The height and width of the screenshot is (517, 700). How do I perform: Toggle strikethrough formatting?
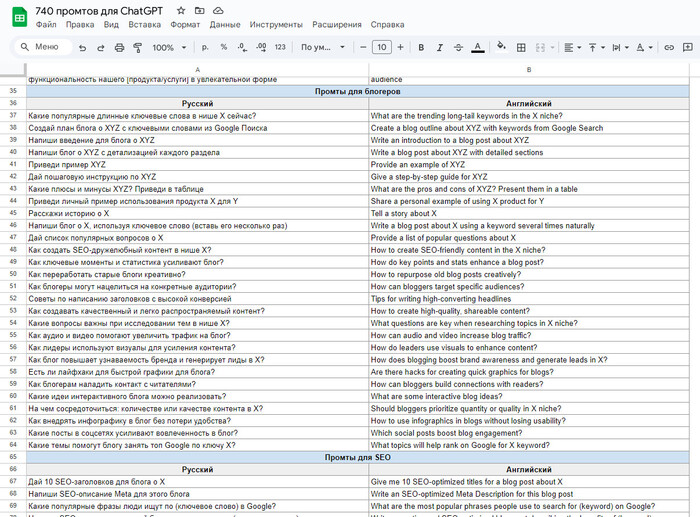[x=459, y=47]
